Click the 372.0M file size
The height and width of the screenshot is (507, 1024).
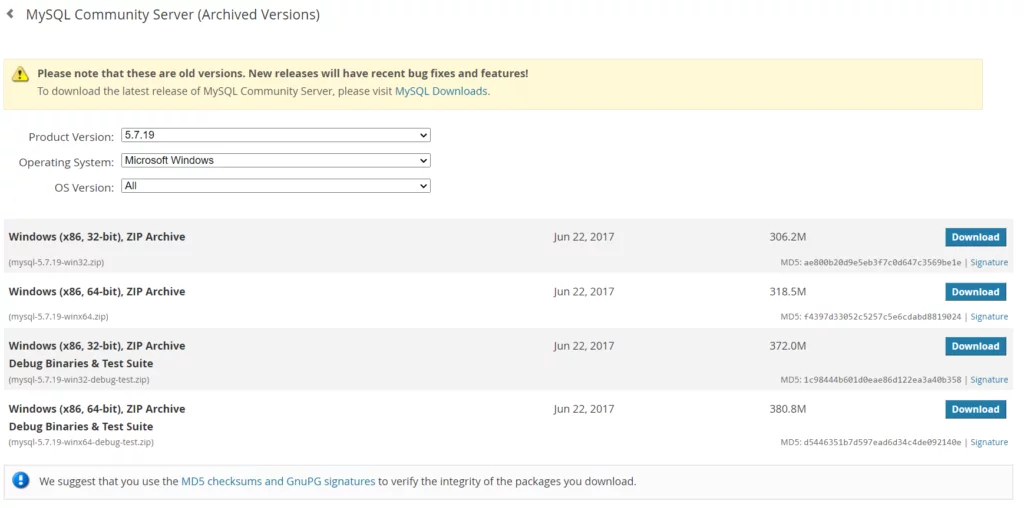coord(788,346)
